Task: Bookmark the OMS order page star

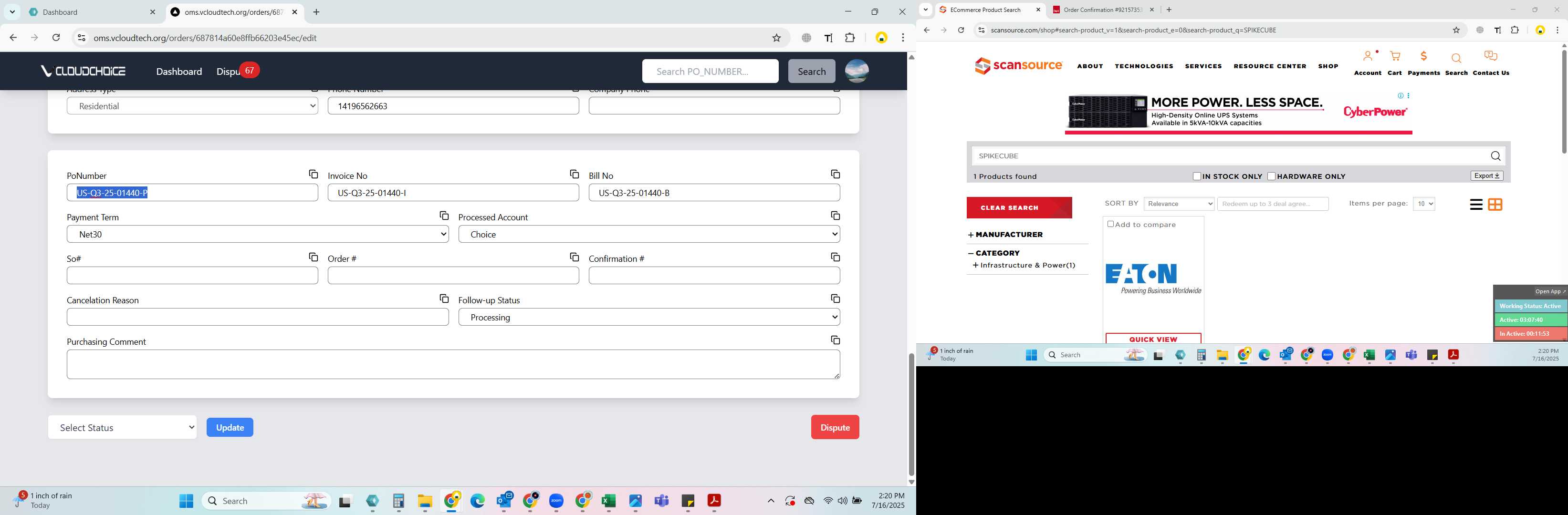Action: (776, 38)
